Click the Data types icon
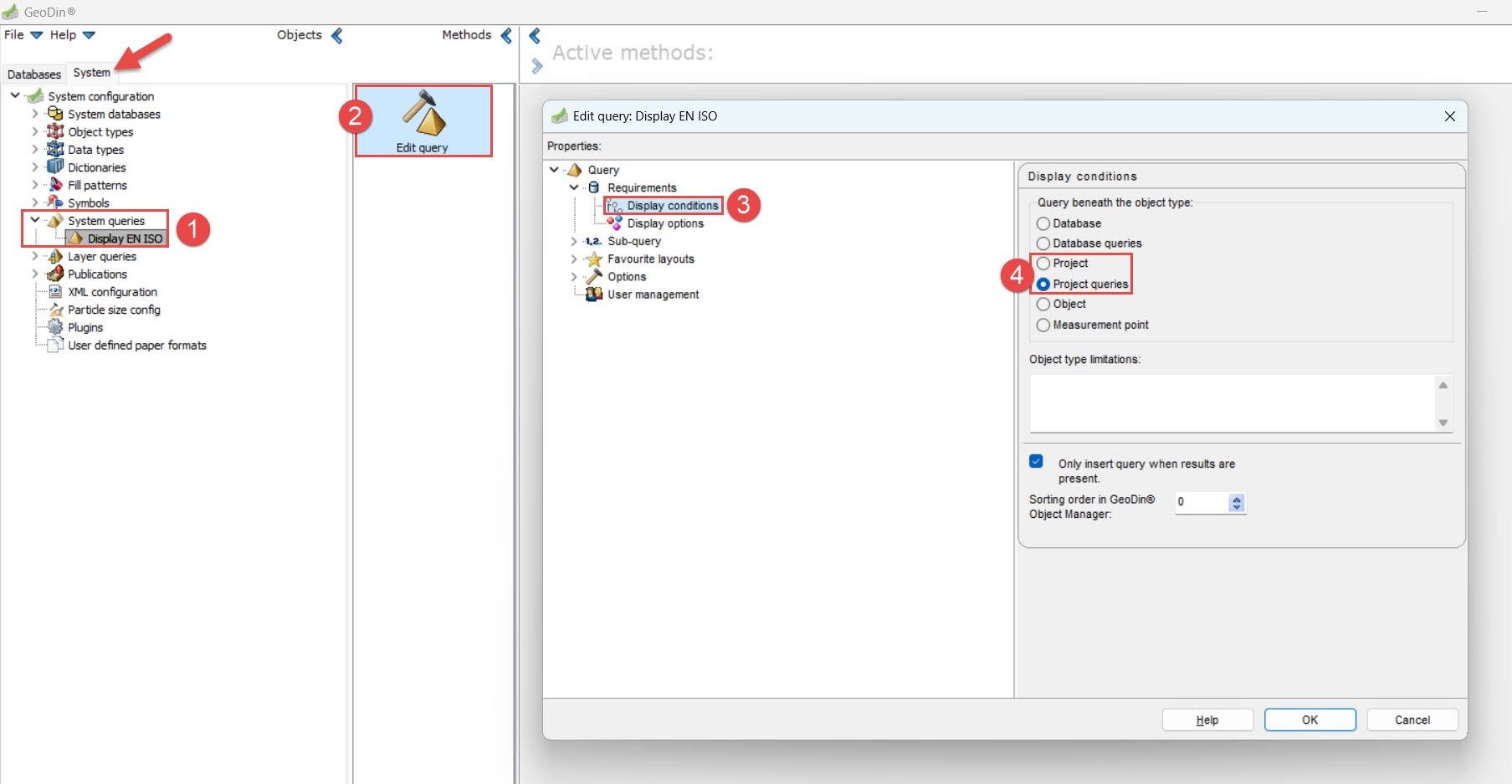Screen dimensions: 1512x784 pyautogui.click(x=55, y=149)
